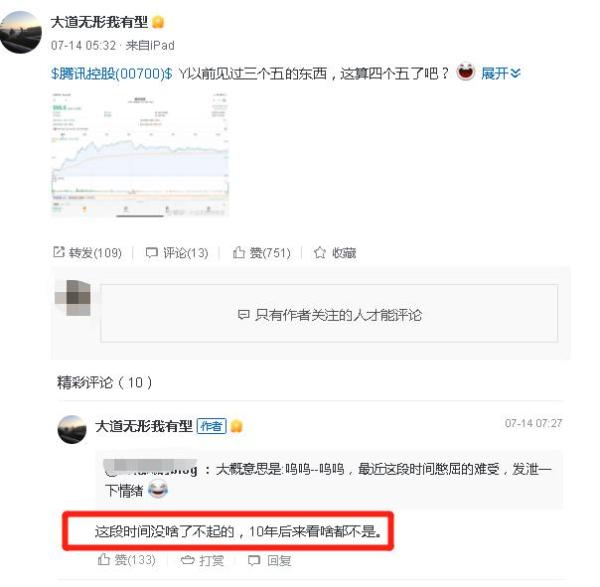This screenshot has width=600, height=587.
Task: Favorite the post with the 收藏 star
Action: (335, 253)
